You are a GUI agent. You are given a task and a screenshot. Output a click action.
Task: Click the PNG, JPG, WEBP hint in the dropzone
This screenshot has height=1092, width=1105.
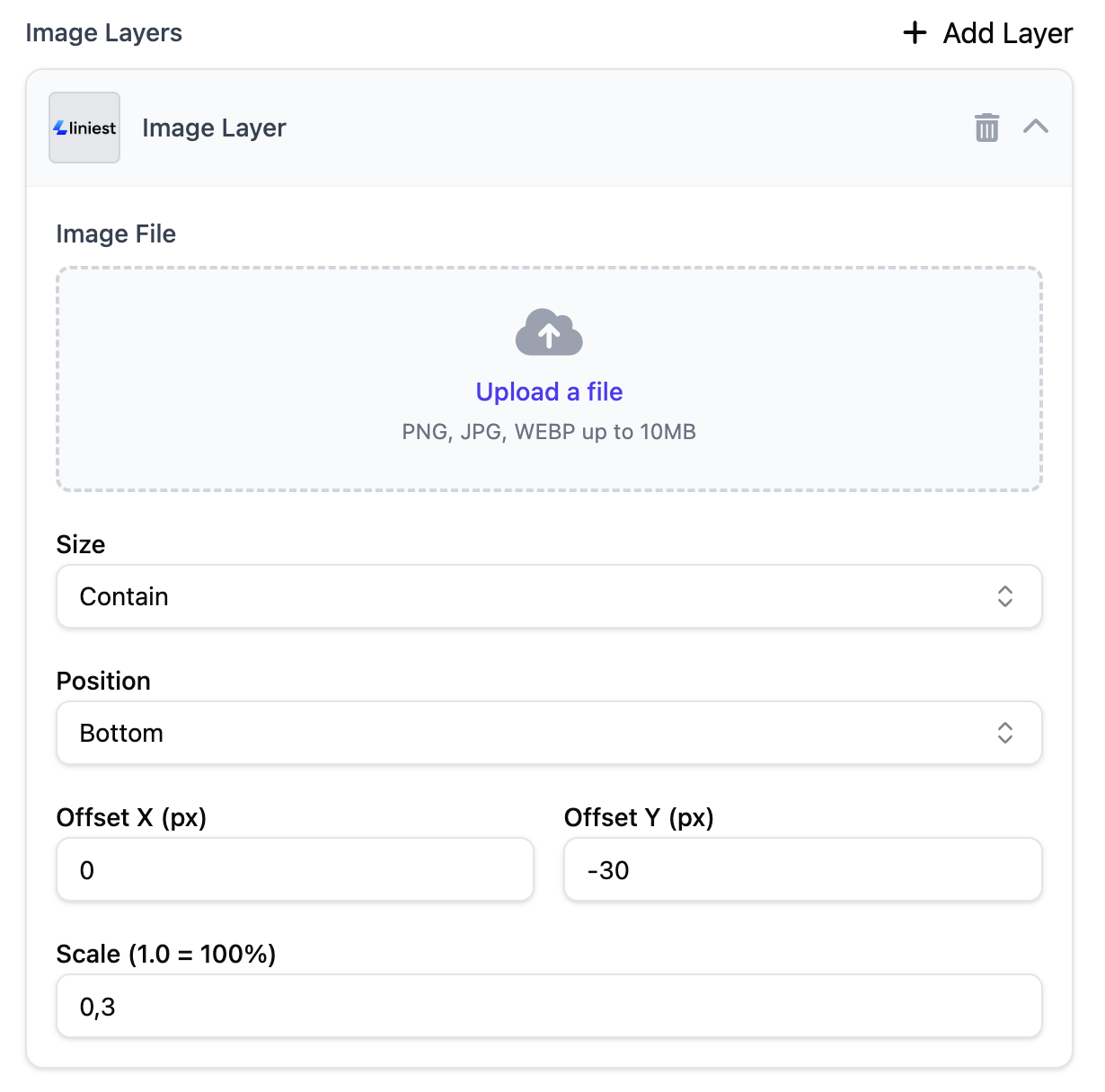click(x=549, y=432)
